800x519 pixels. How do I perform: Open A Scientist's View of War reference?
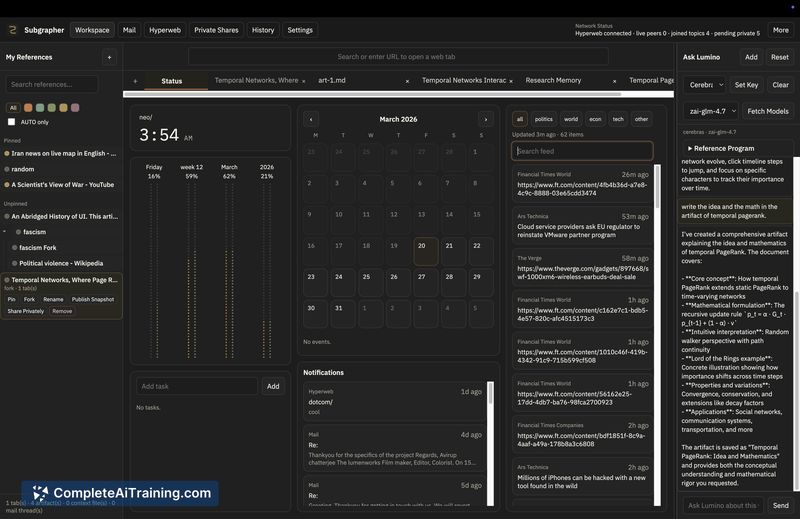tap(63, 185)
